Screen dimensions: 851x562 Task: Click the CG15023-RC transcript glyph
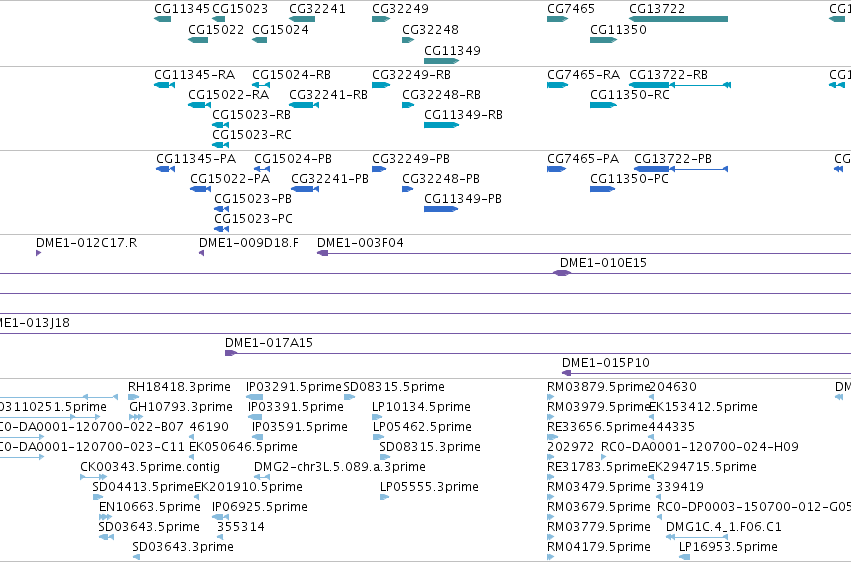220,145
